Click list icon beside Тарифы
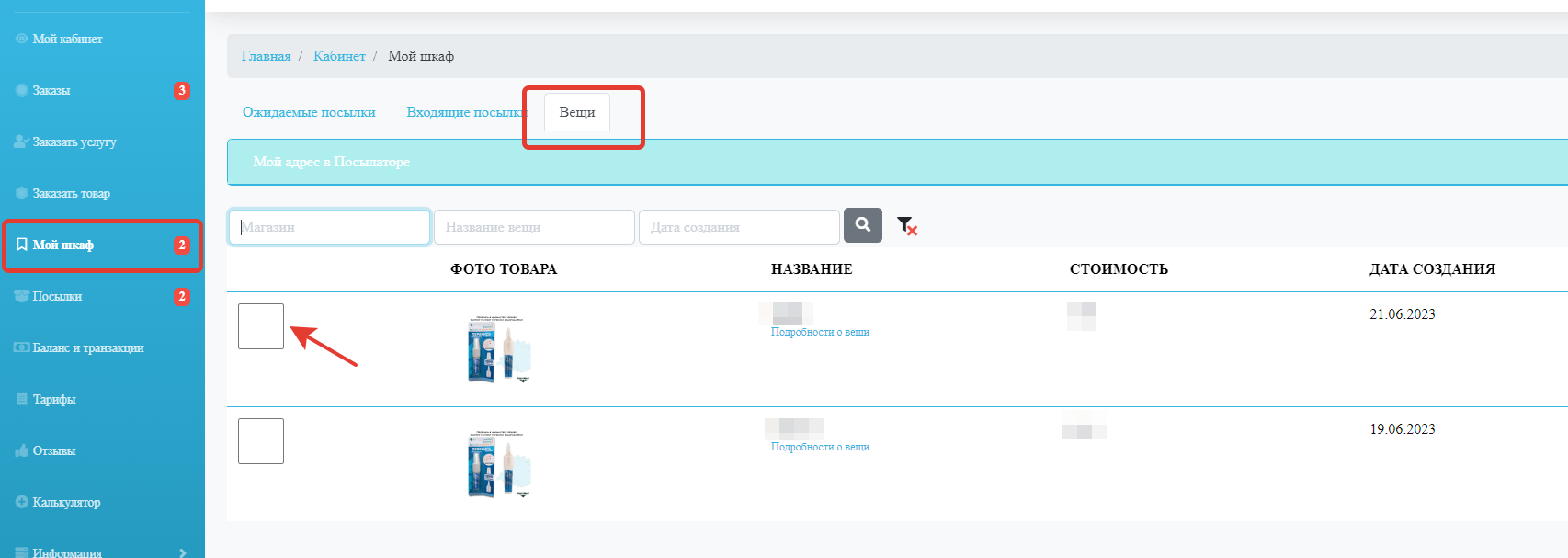The width and height of the screenshot is (1568, 558). (22, 399)
